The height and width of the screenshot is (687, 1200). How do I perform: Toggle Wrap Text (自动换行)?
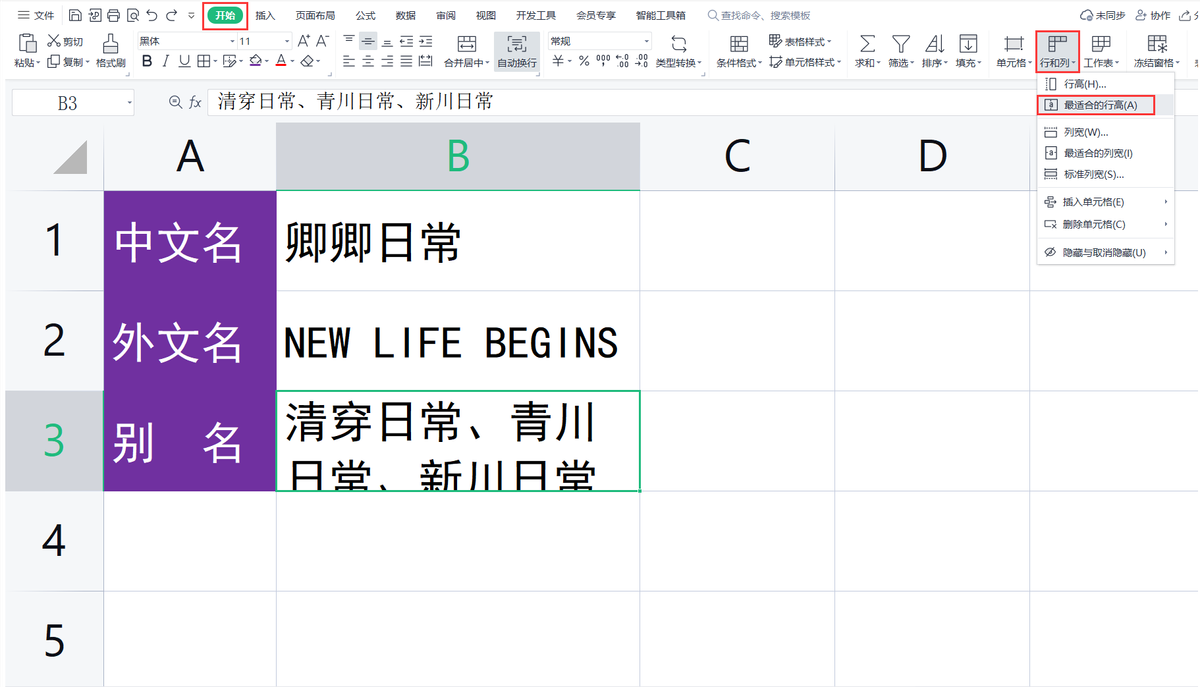517,50
